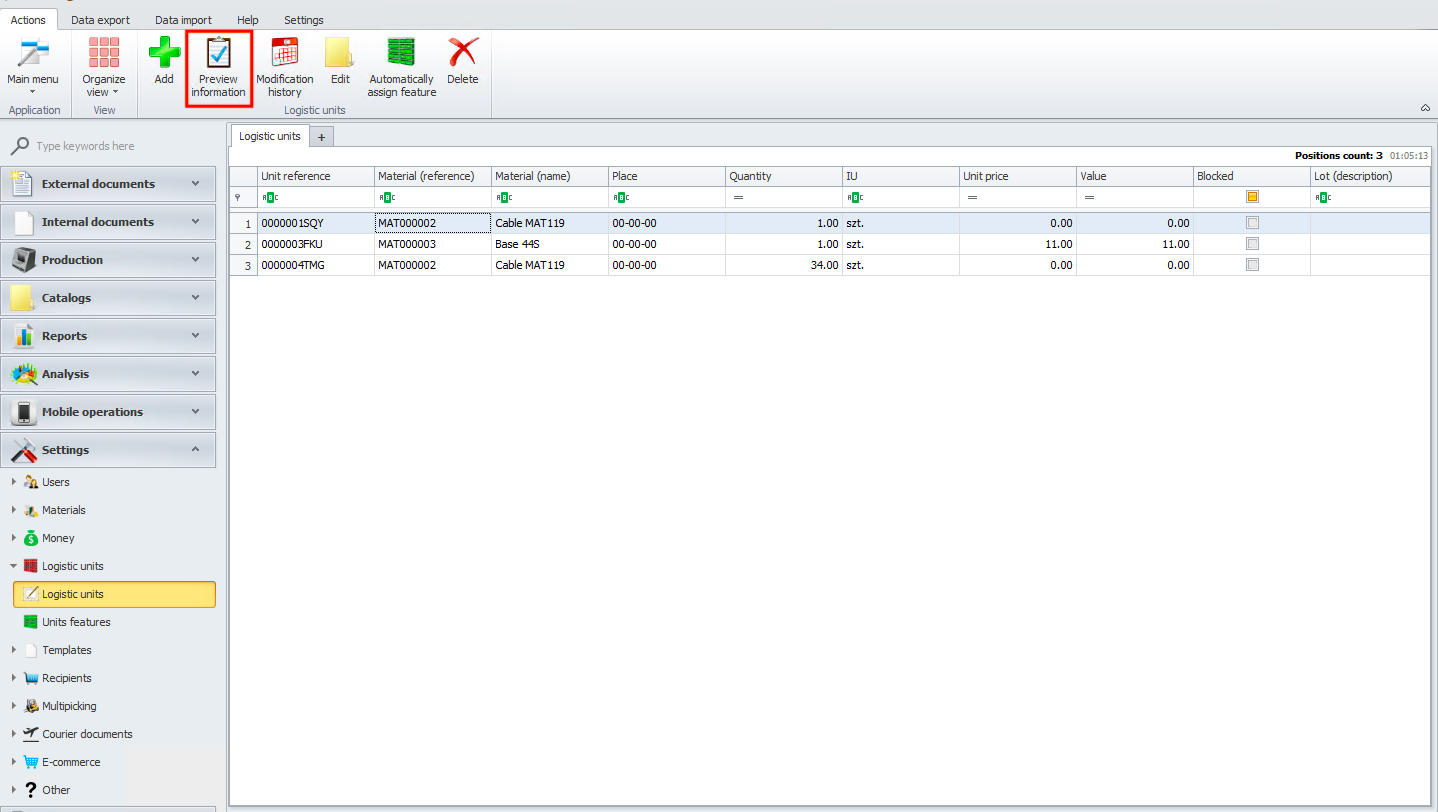The height and width of the screenshot is (812, 1438).
Task: Collapse the Settings section
Action: pos(108,450)
